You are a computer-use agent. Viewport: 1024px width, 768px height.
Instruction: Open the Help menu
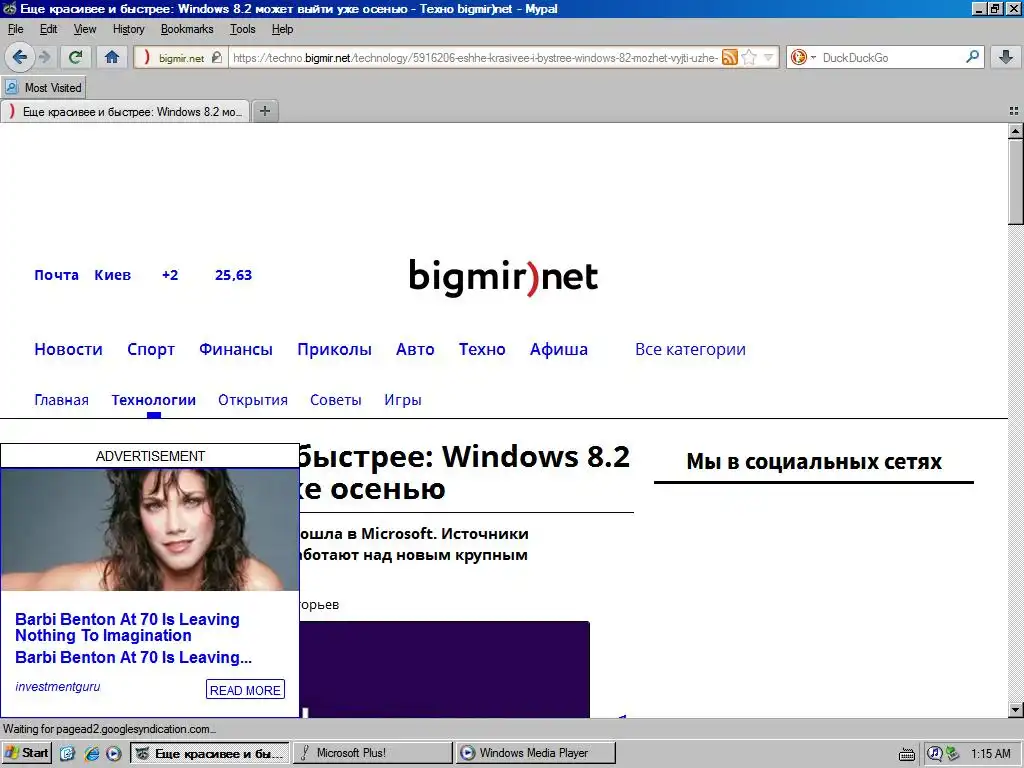282,29
